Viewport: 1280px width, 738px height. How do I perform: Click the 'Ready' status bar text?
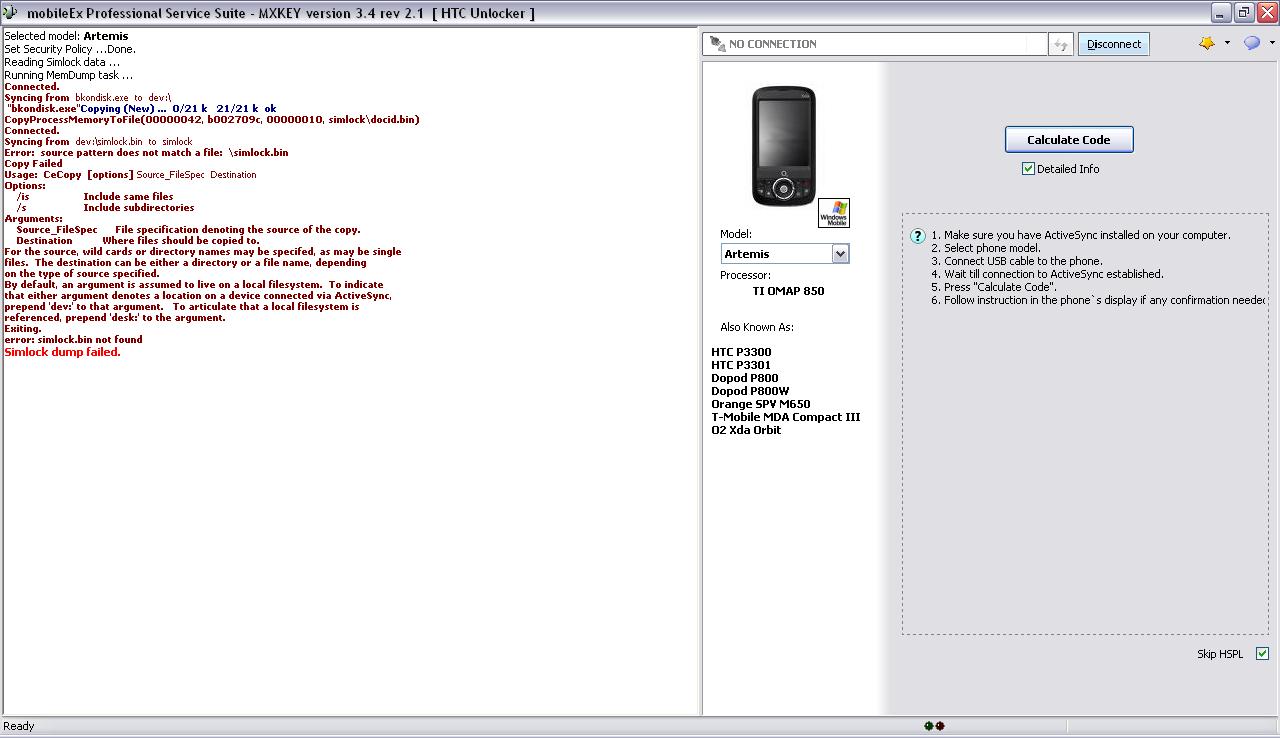coord(19,726)
